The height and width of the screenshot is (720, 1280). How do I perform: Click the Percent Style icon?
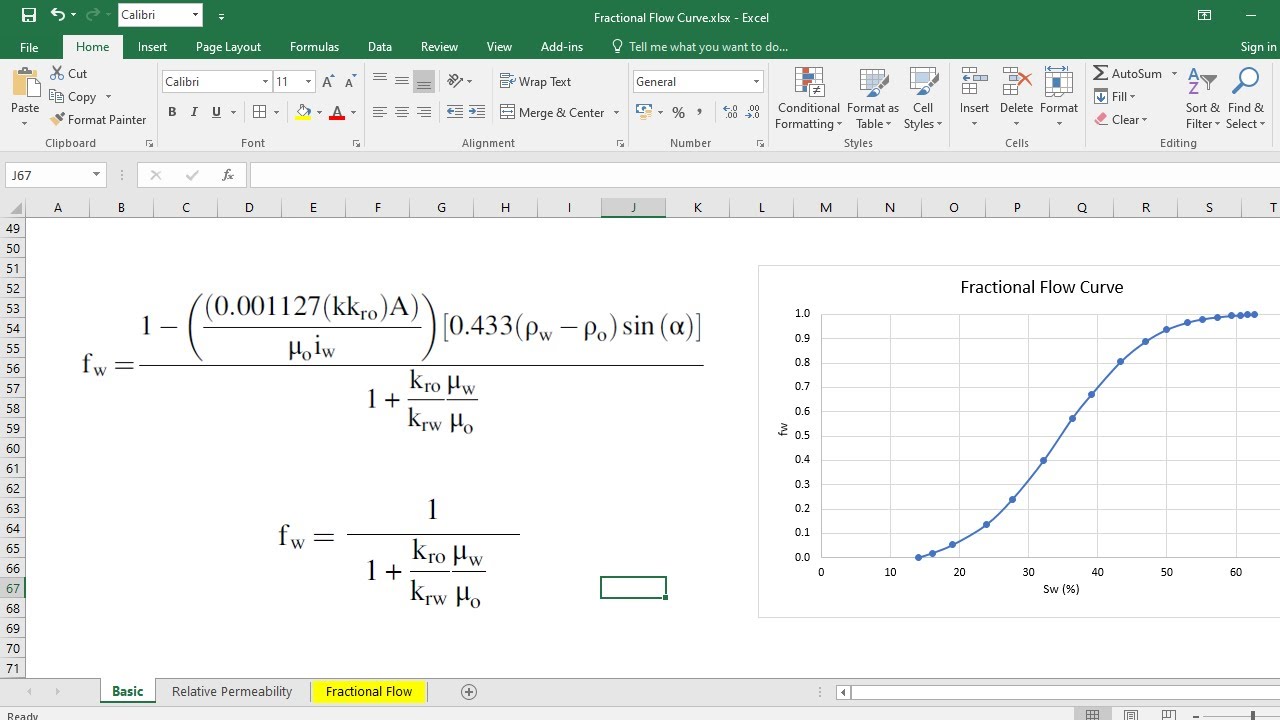point(678,112)
